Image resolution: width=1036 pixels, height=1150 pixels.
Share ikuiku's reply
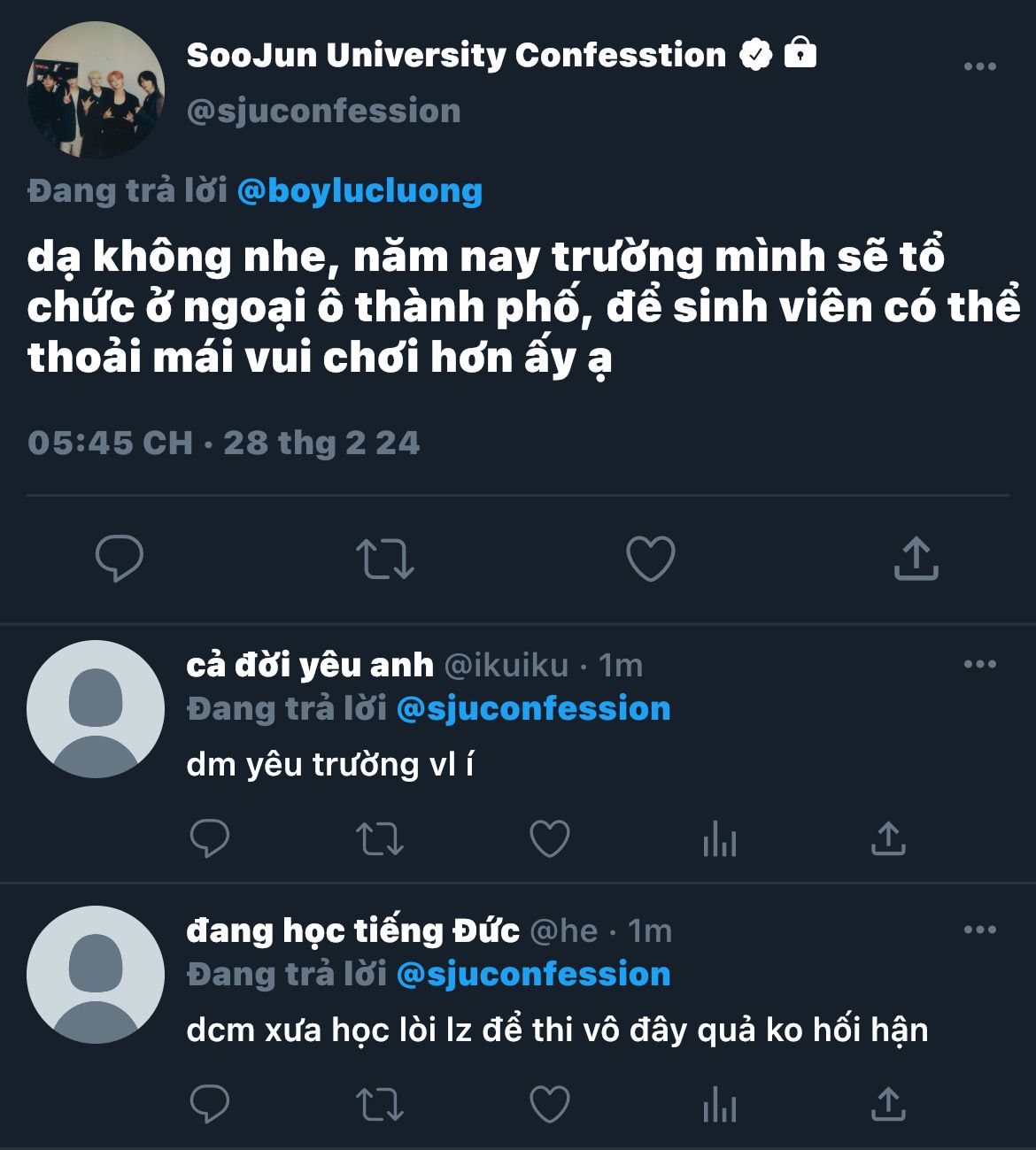(x=888, y=838)
